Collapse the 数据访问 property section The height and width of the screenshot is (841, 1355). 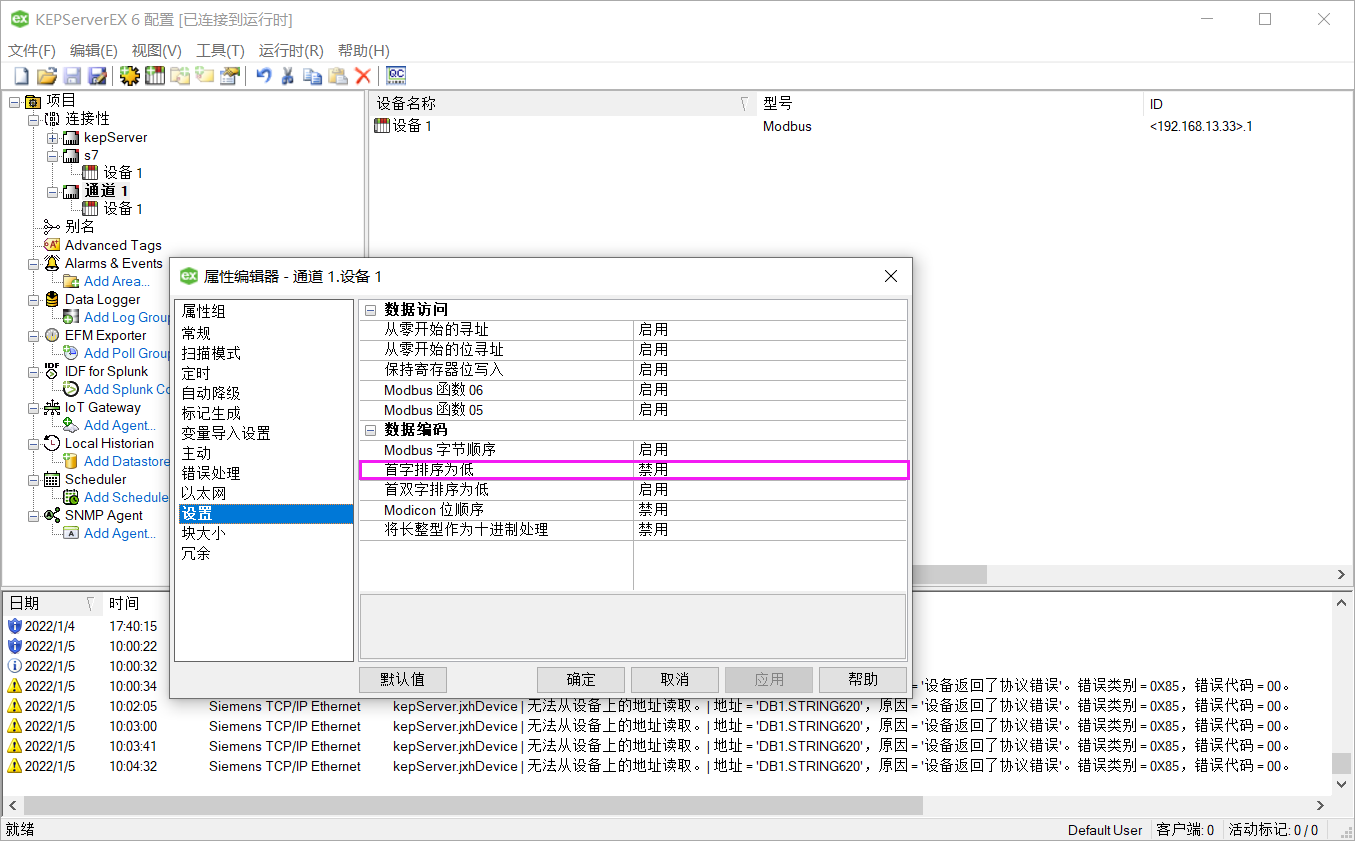click(370, 310)
